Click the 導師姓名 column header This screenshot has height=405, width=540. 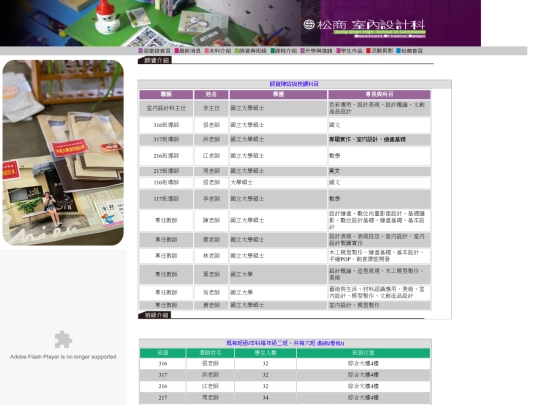tap(210, 353)
